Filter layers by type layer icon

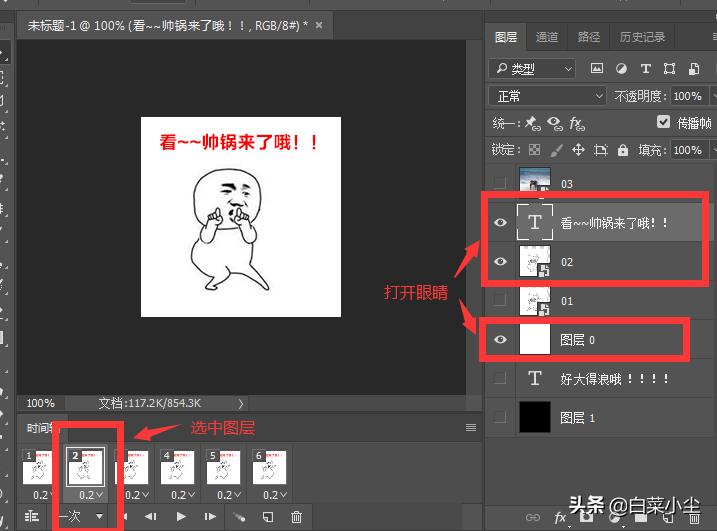pyautogui.click(x=645, y=69)
